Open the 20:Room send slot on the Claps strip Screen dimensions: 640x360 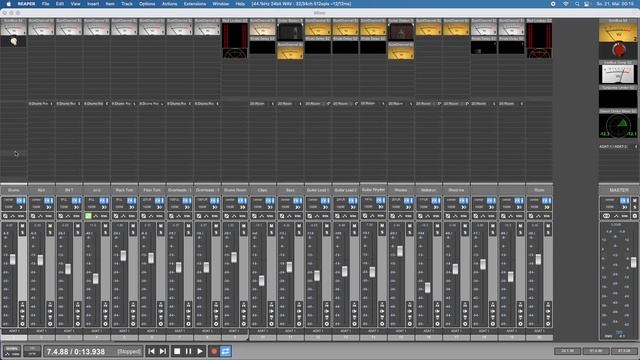point(262,104)
